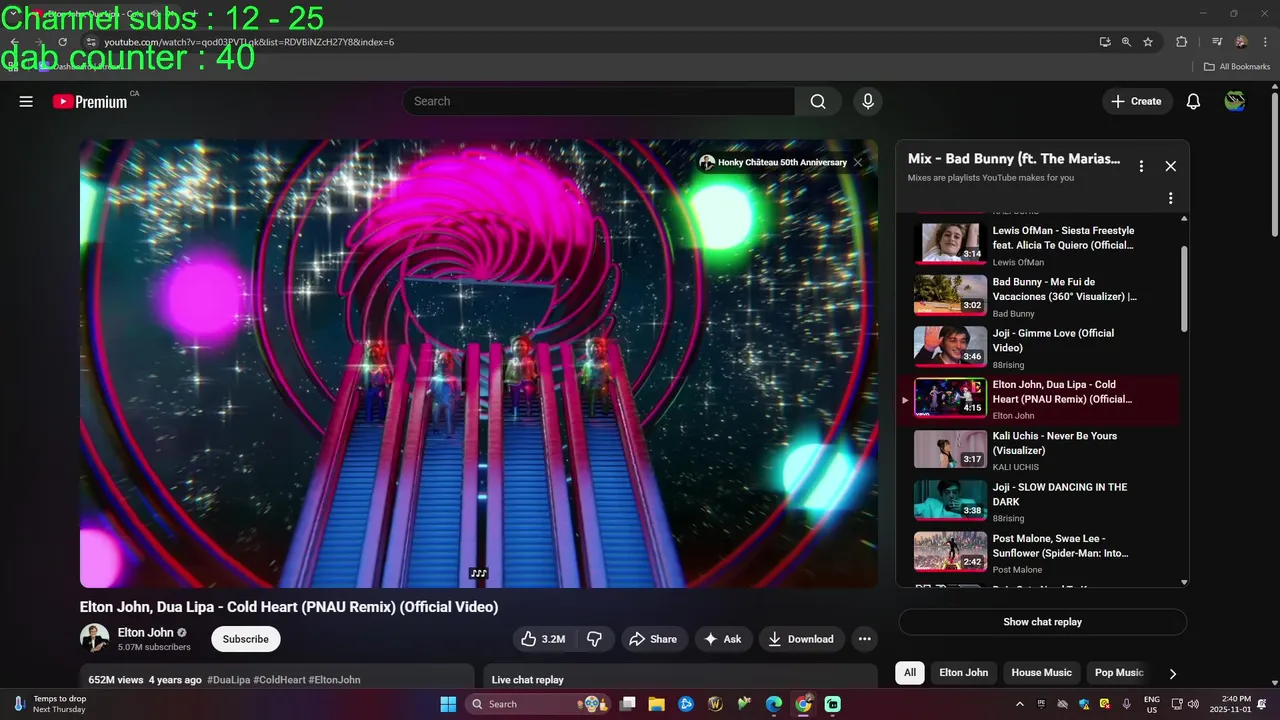Screen dimensions: 1280x720
Task: Click the volume icon in system tray
Action: coord(1192,704)
